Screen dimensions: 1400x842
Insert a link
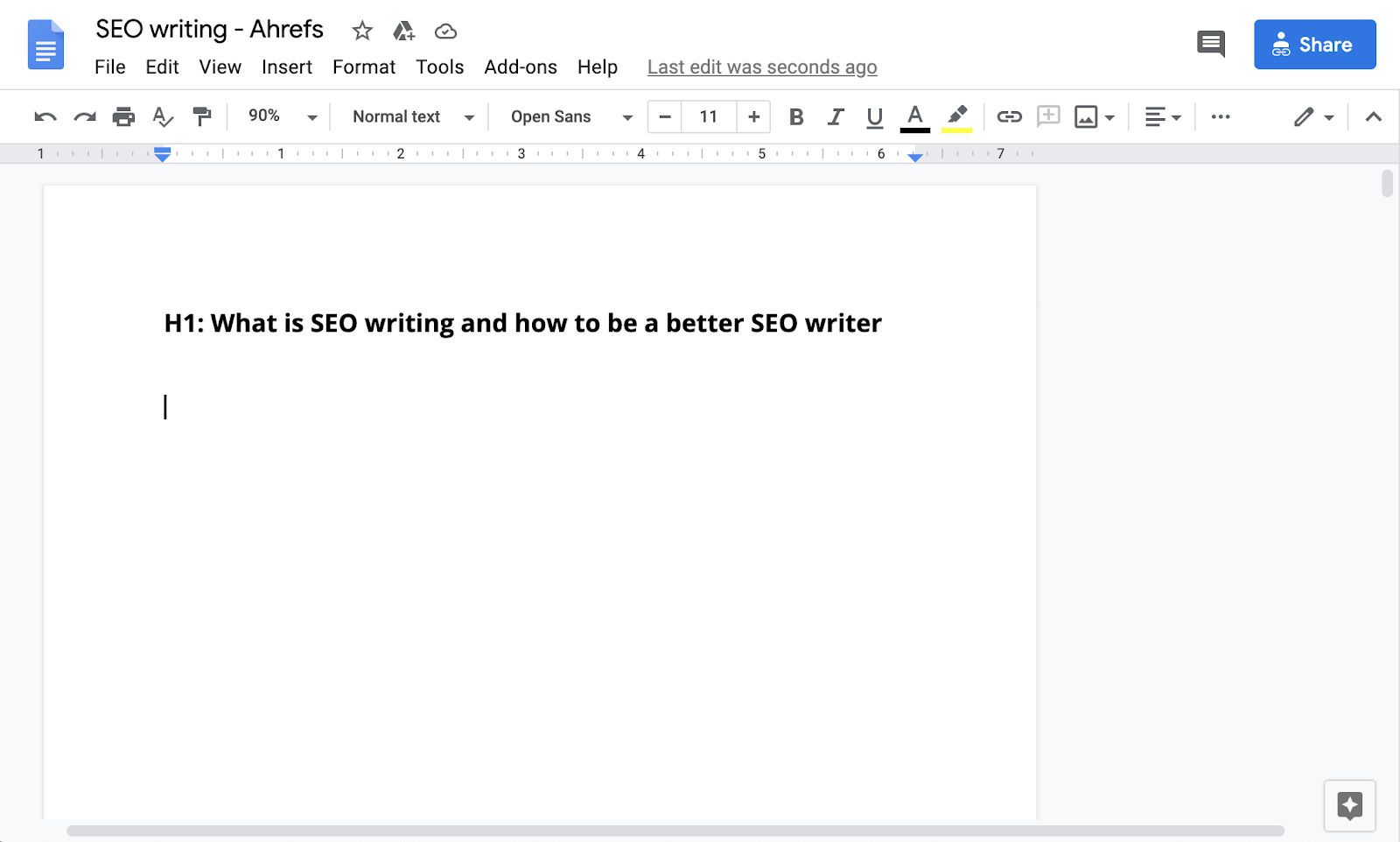(1009, 116)
